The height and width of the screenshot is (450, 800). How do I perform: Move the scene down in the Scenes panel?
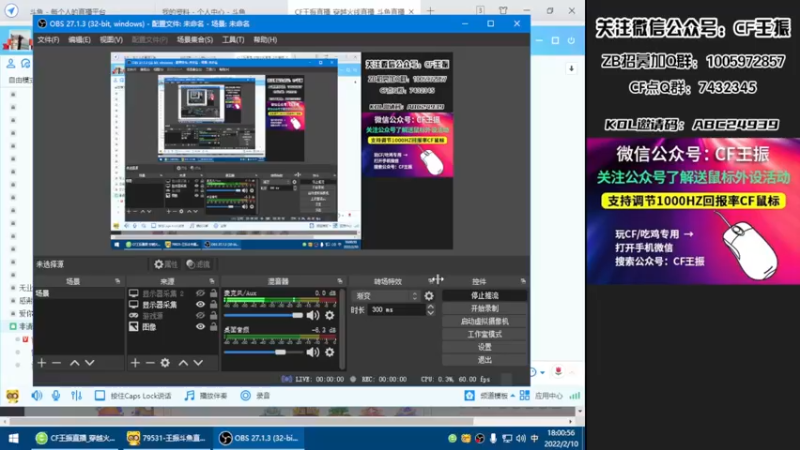coord(90,363)
